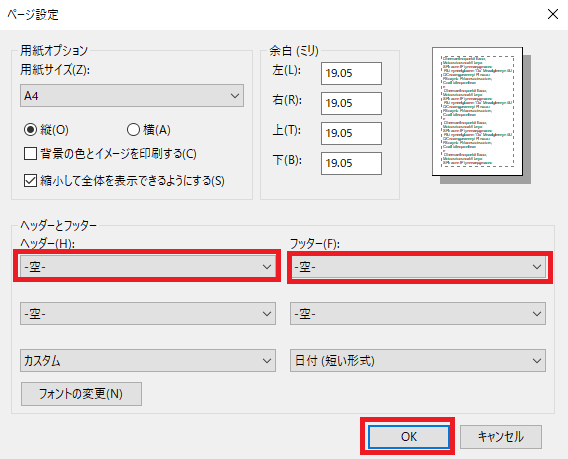Click the 下(B) bottom margin field

351,163
